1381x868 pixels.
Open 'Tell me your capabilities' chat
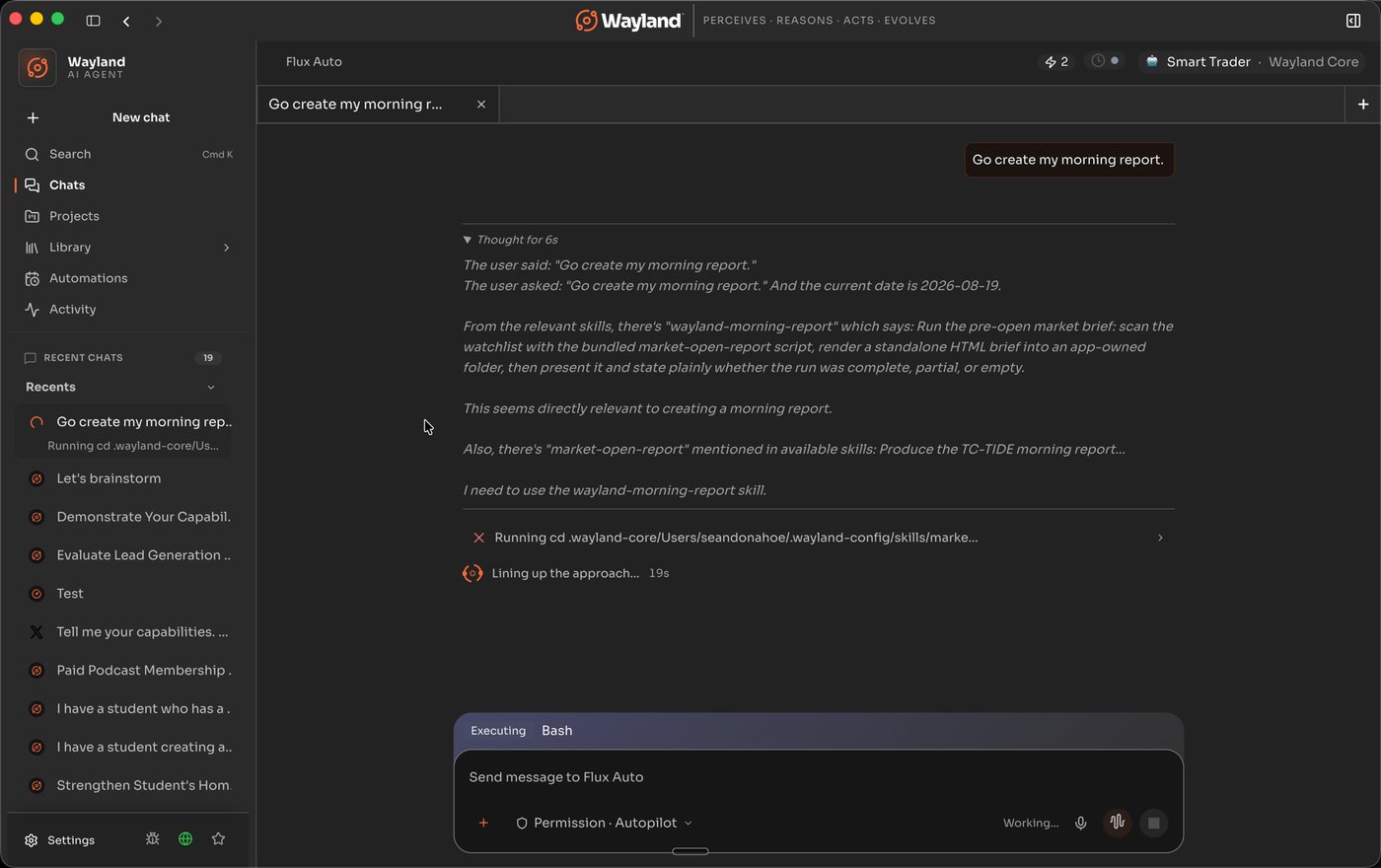124,632
